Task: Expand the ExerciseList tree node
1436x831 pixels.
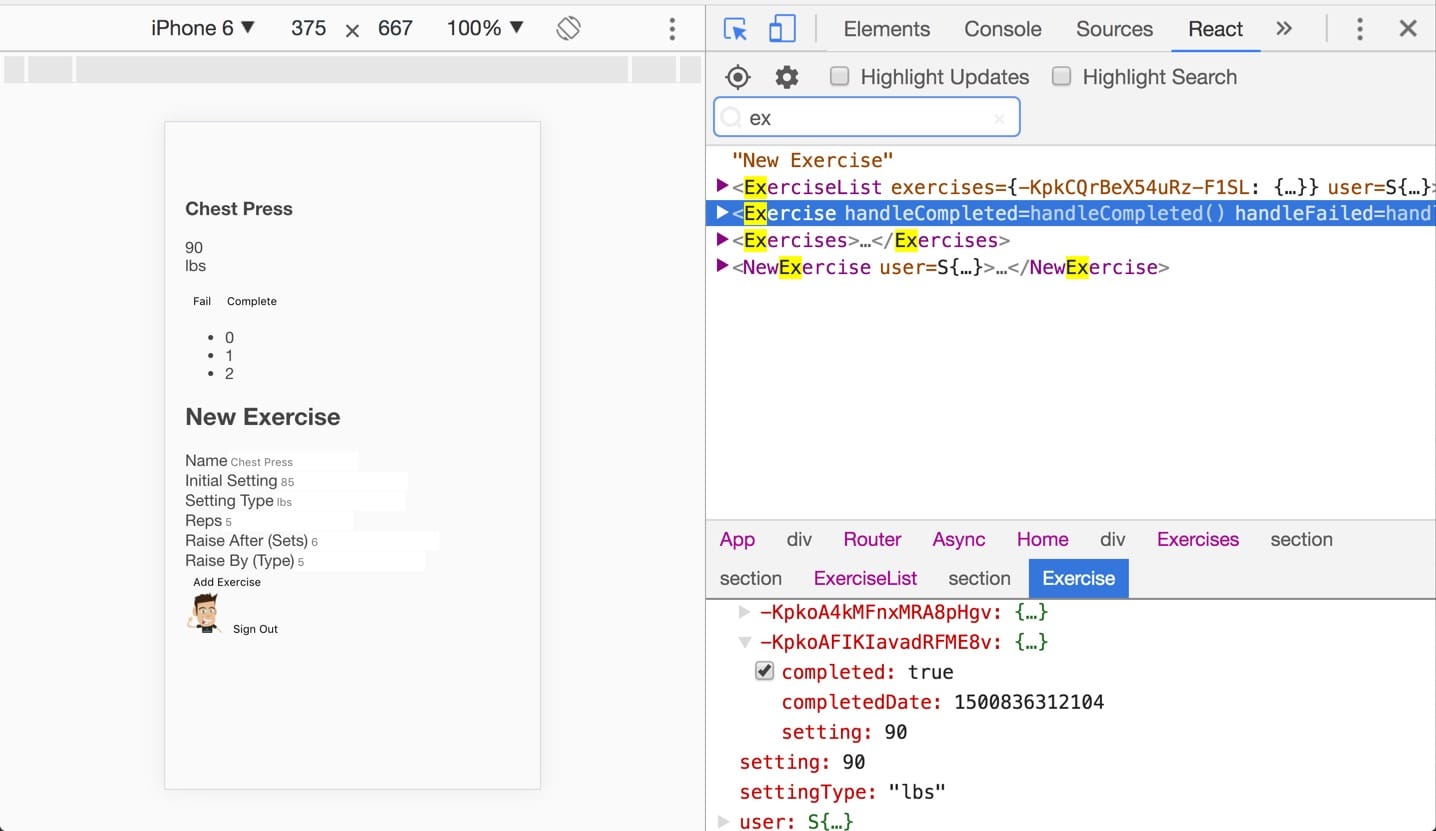Action: (x=723, y=186)
